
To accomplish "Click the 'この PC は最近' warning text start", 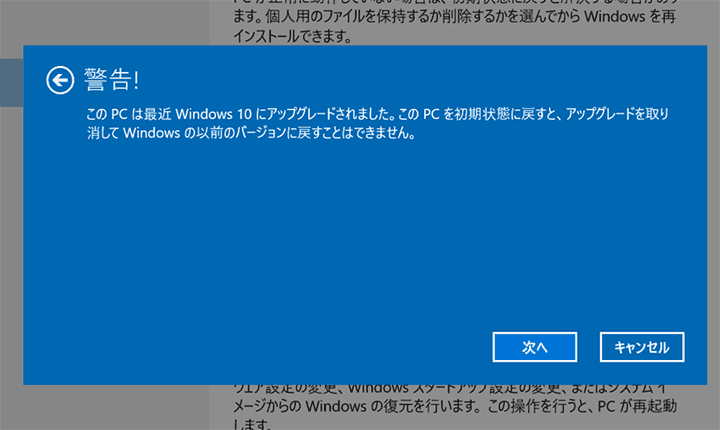I will point(129,114).
